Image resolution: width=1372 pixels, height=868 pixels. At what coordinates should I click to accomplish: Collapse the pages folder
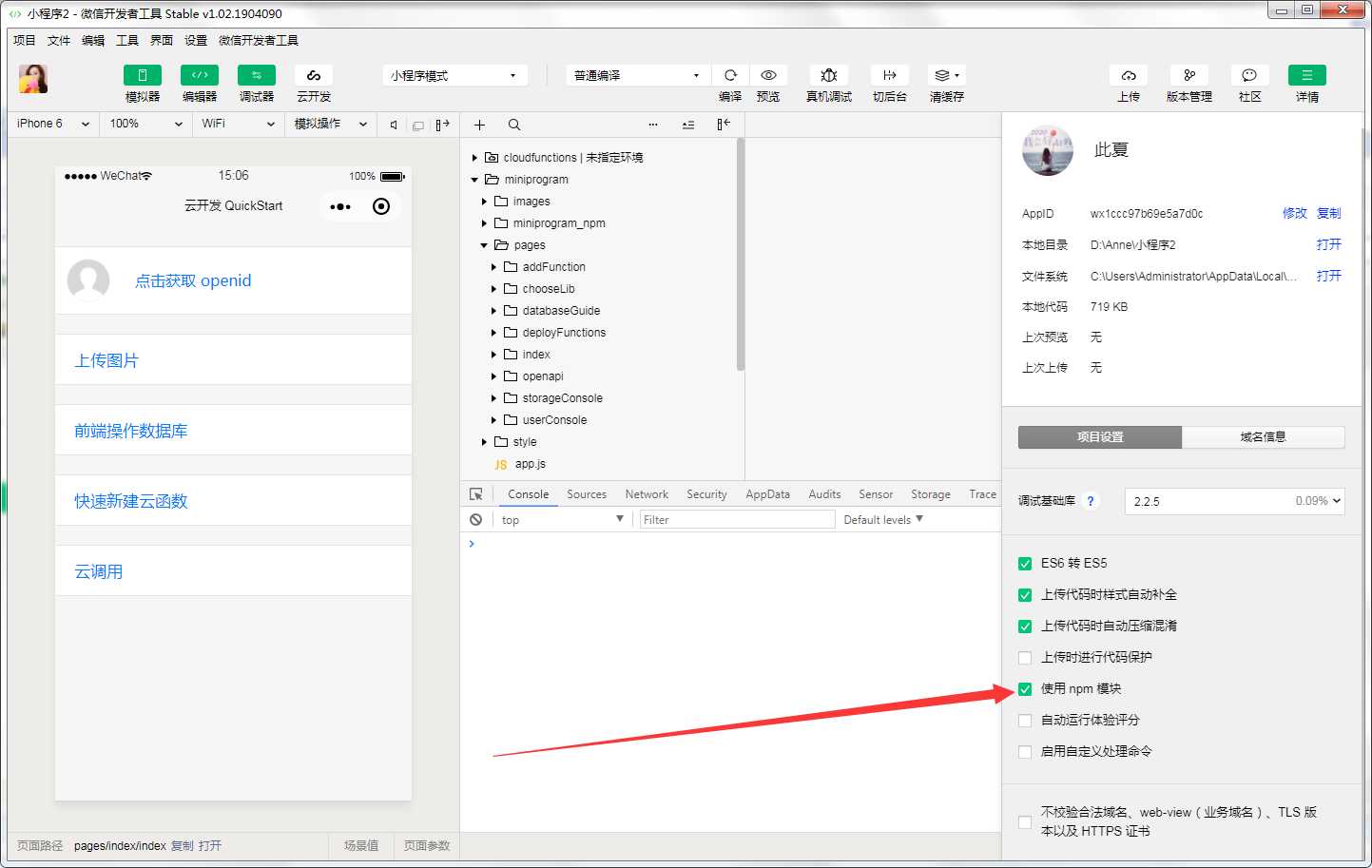[x=484, y=245]
